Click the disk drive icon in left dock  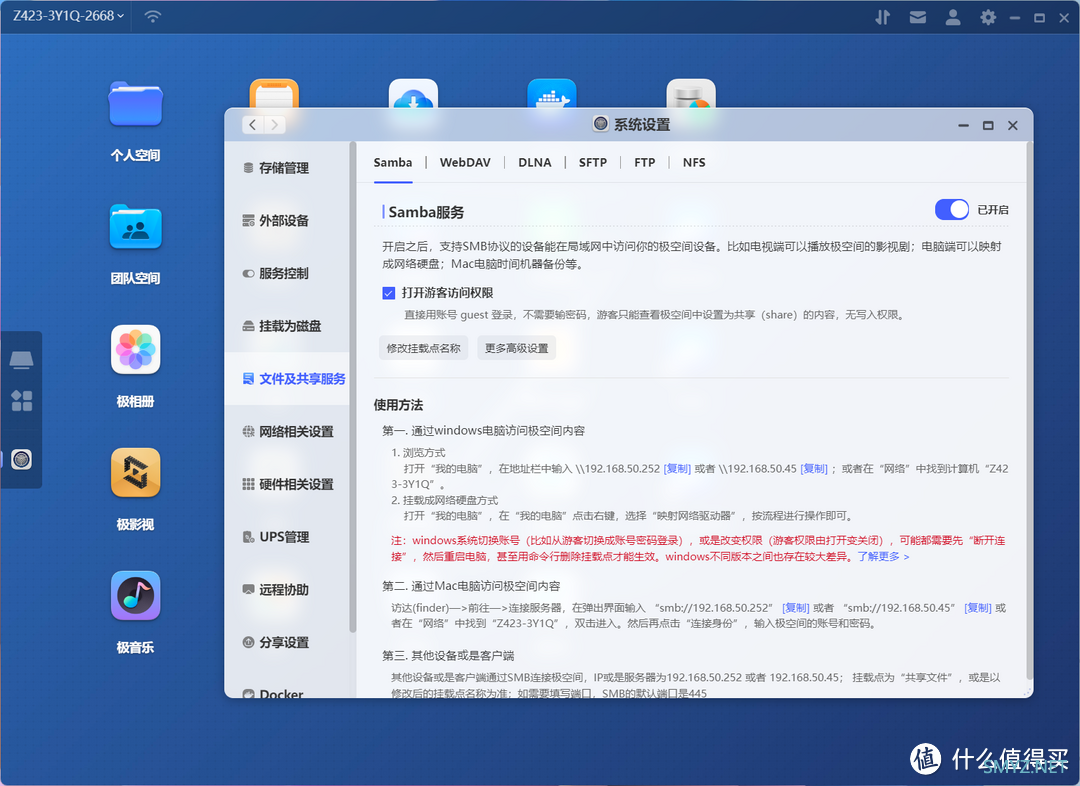coord(21,360)
